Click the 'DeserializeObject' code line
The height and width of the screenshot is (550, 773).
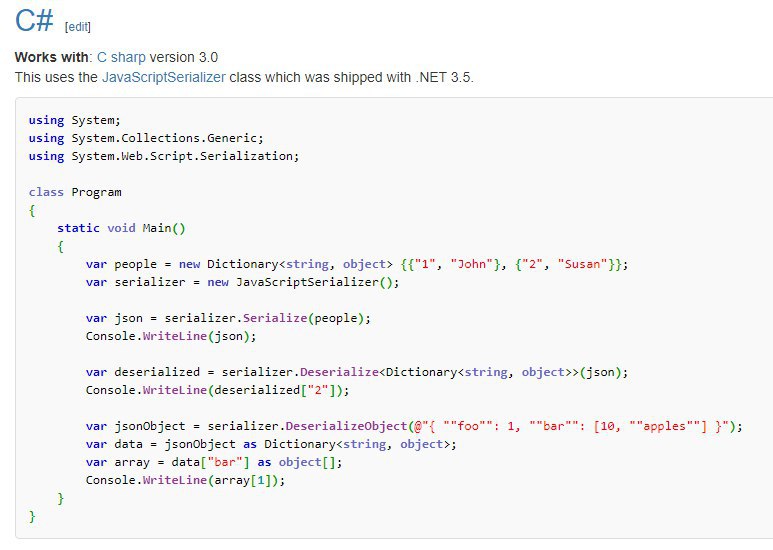point(414,426)
